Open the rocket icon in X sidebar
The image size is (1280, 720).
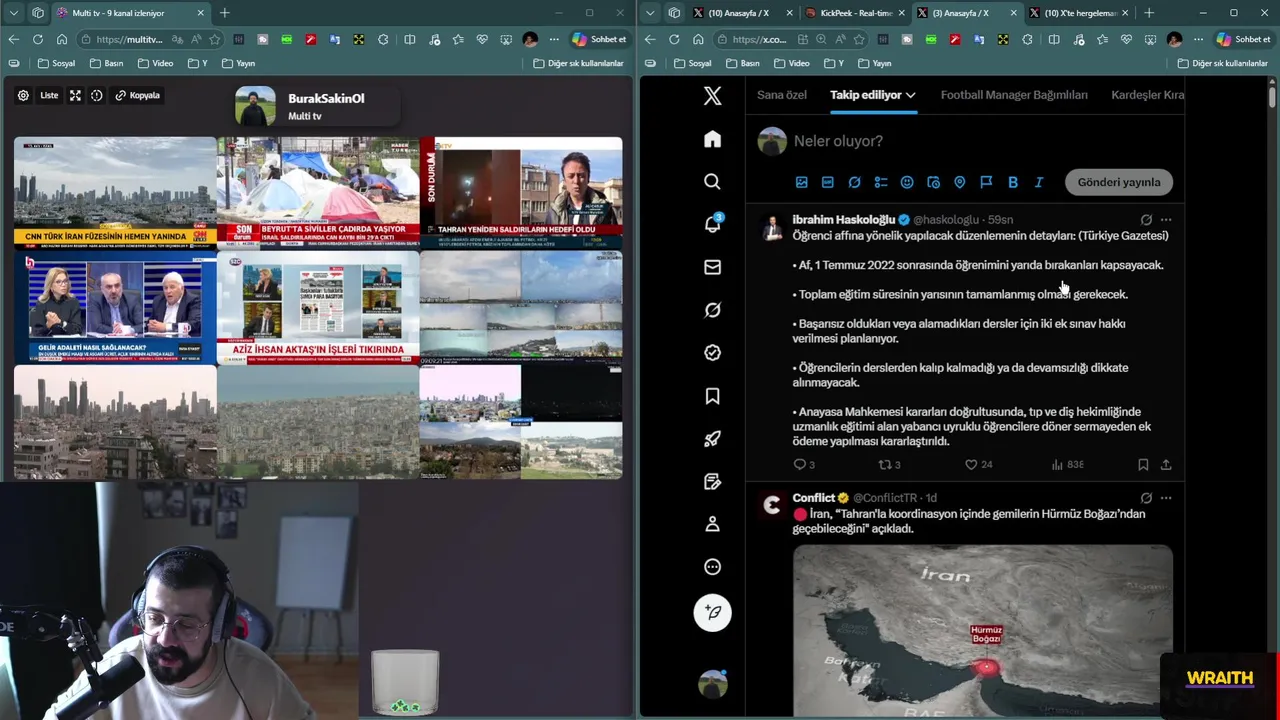(712, 438)
